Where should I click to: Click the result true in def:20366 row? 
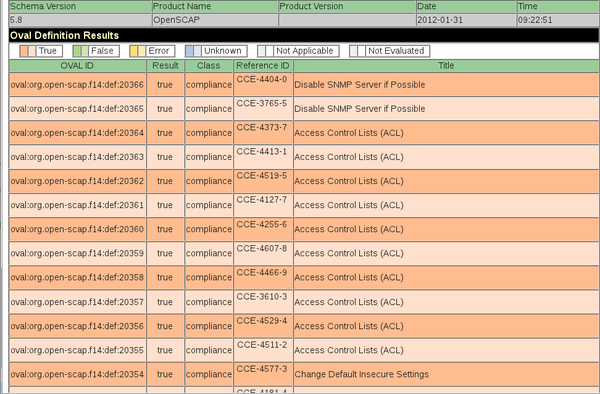[x=165, y=85]
